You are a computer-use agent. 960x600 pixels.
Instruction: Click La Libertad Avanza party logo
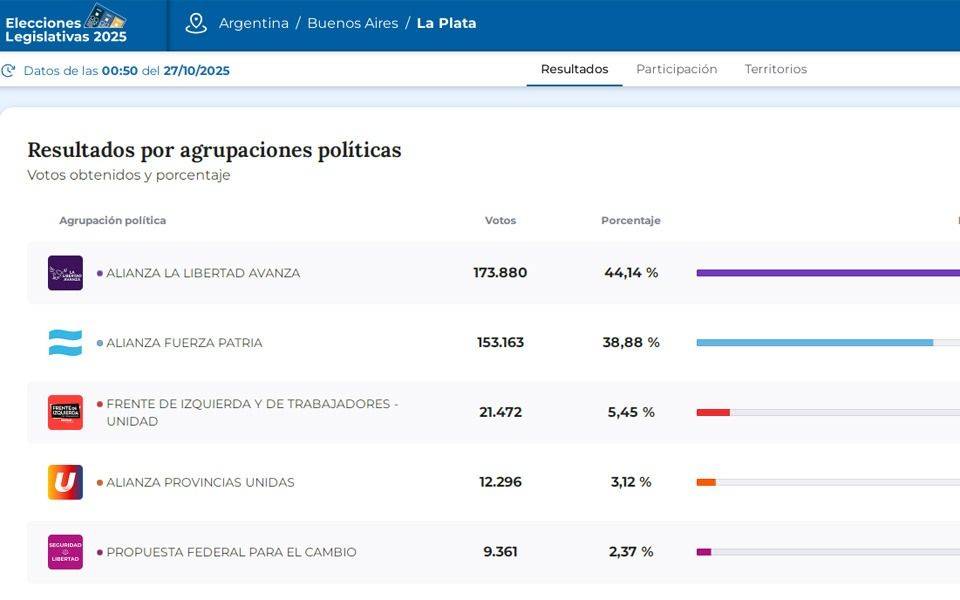65,273
